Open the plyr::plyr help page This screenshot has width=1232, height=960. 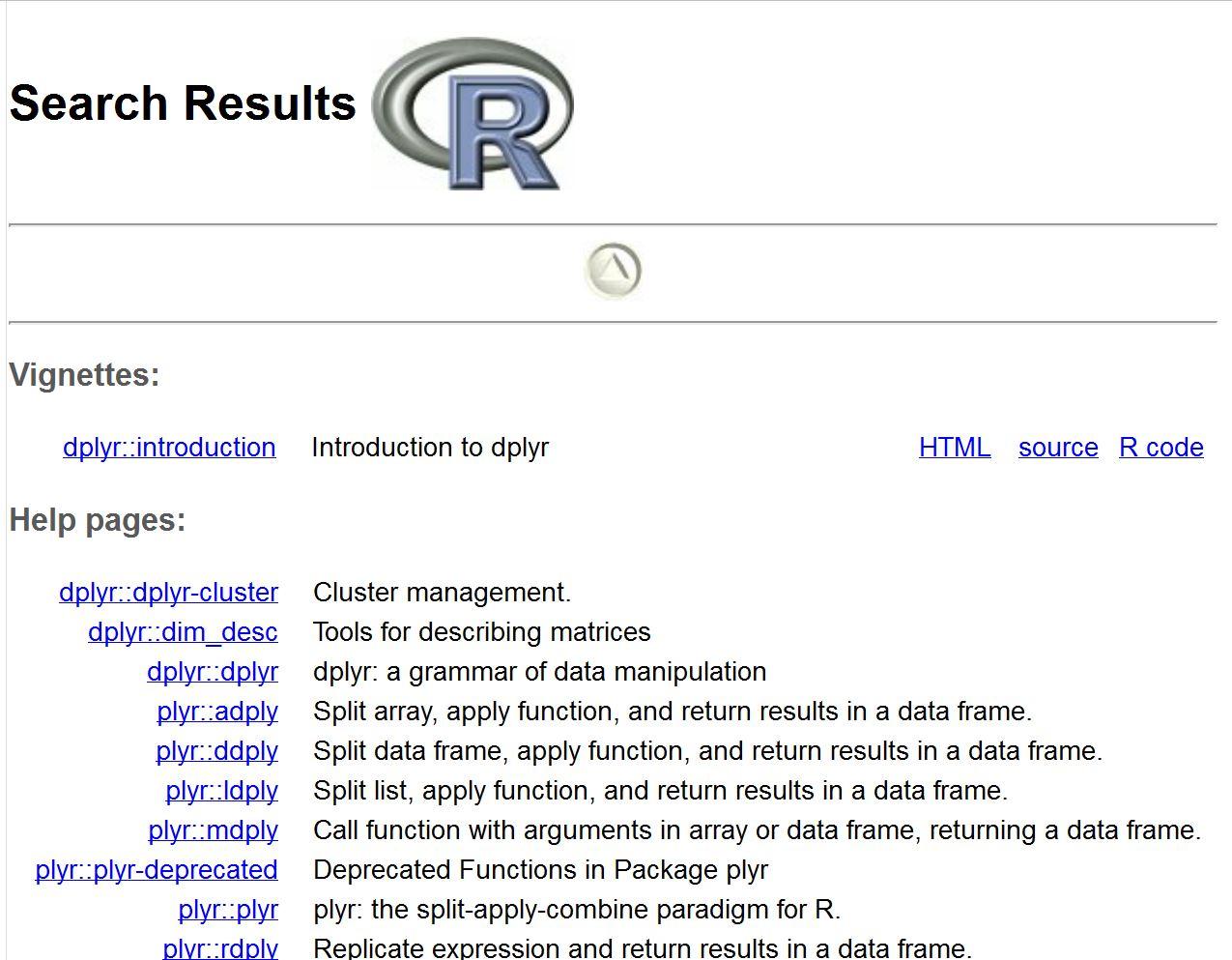pyautogui.click(x=228, y=910)
